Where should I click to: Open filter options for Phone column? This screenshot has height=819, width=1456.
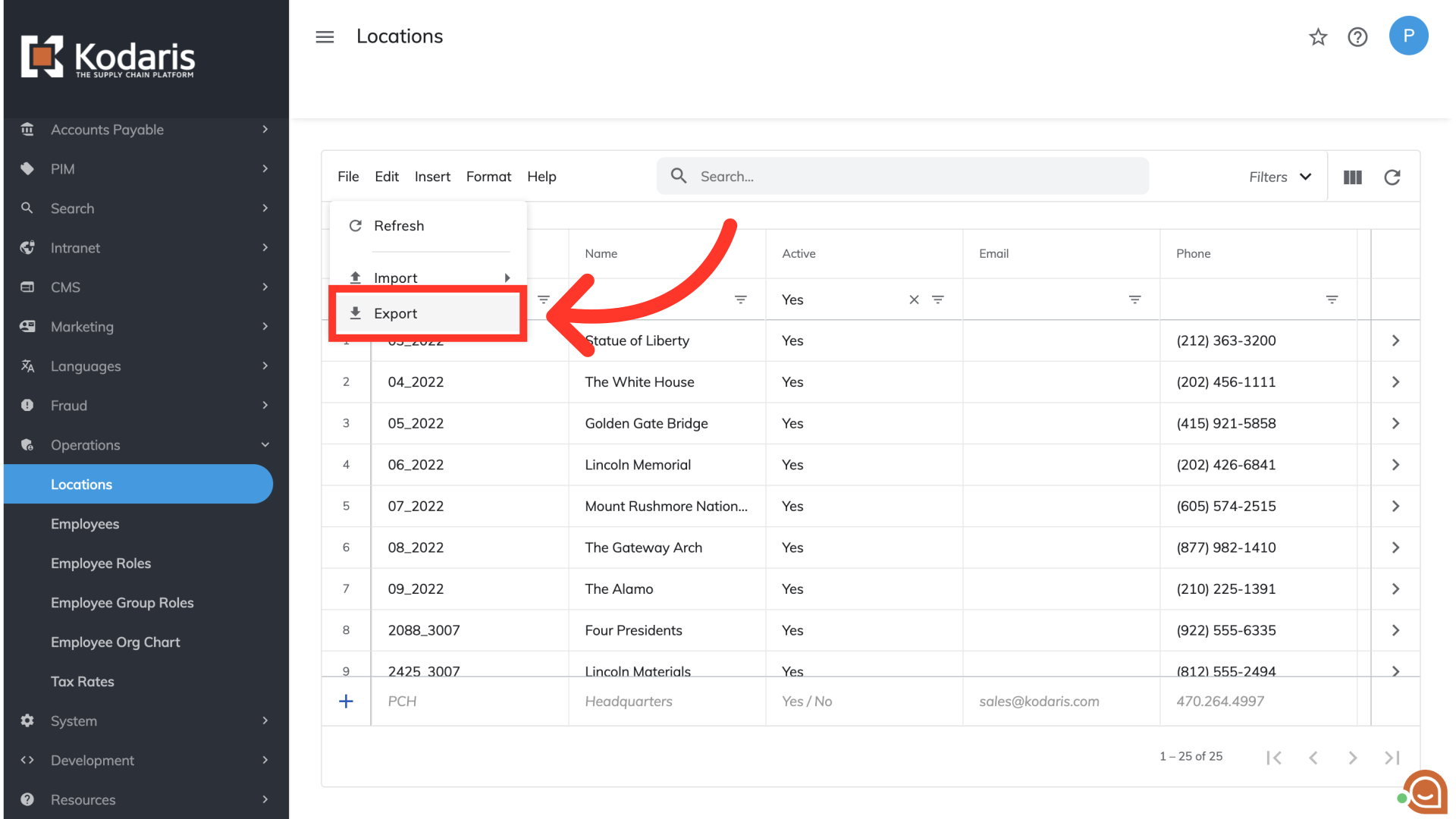(x=1332, y=300)
